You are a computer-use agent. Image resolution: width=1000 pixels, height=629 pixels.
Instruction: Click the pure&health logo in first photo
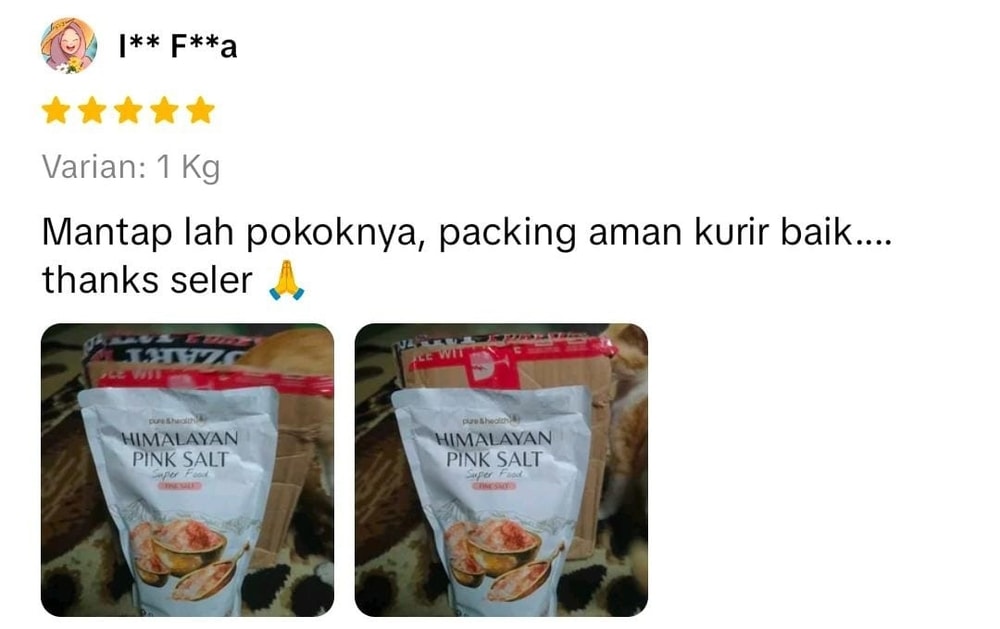(177, 420)
